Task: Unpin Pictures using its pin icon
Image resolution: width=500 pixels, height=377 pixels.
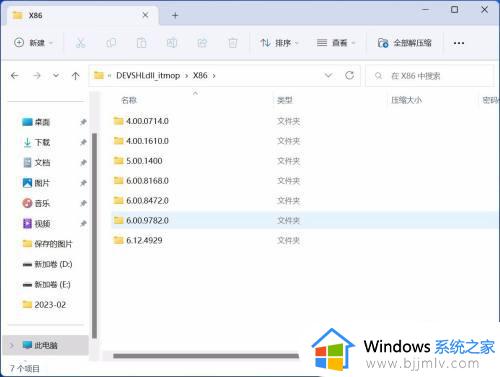Action: coord(83,183)
